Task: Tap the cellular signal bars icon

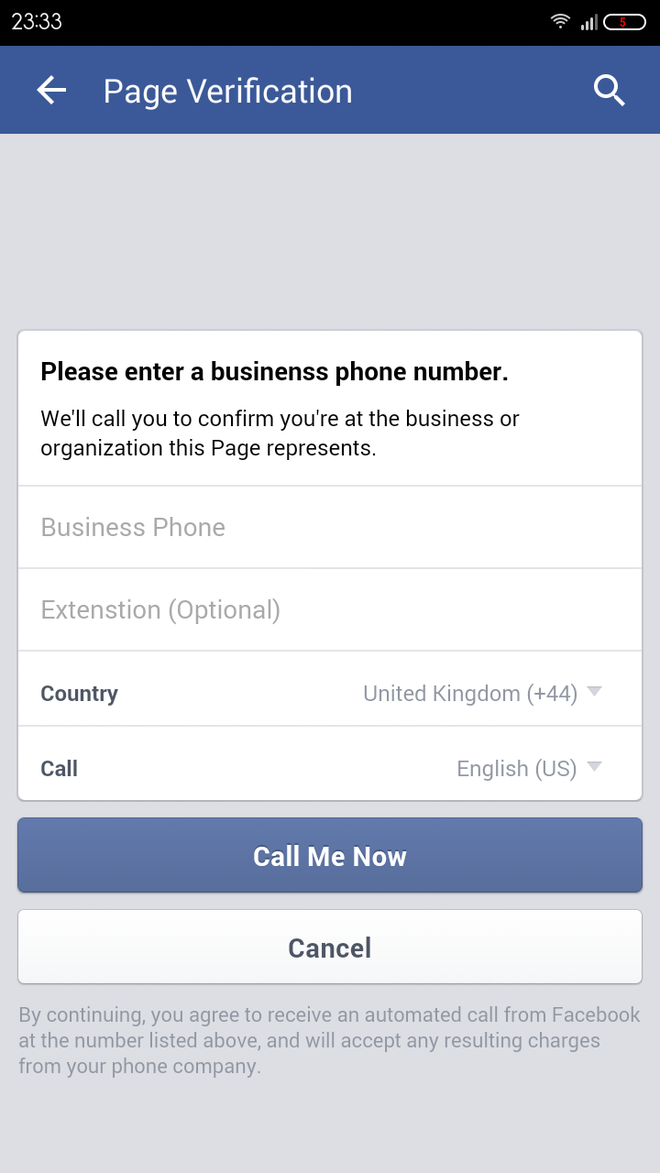Action: [588, 22]
